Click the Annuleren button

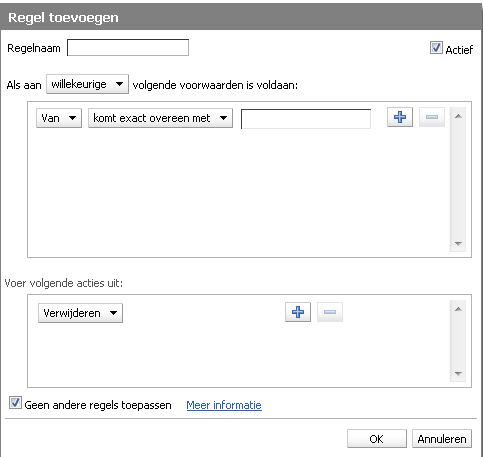click(442, 439)
